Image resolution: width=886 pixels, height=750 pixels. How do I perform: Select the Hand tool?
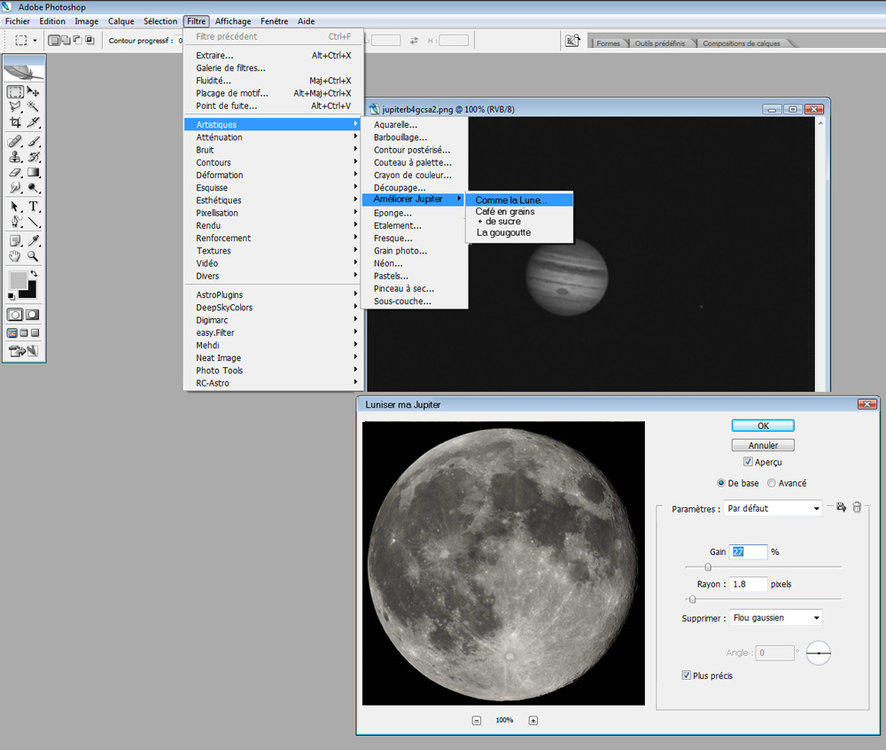tap(15, 256)
